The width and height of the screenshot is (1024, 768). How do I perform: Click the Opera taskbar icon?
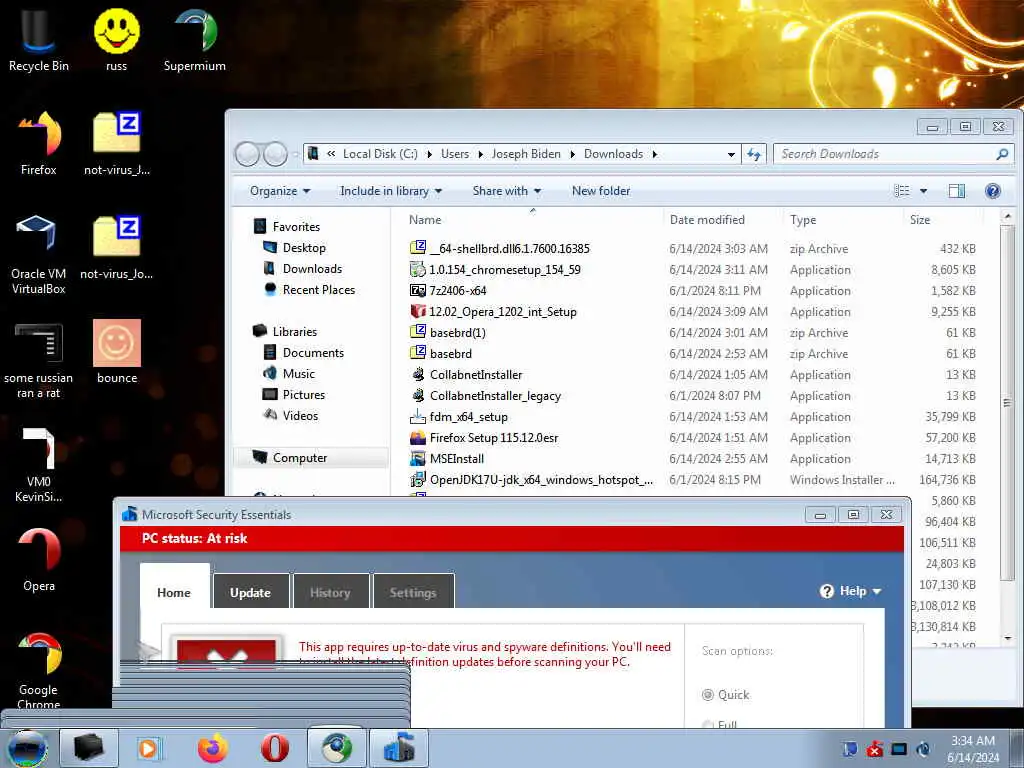275,748
